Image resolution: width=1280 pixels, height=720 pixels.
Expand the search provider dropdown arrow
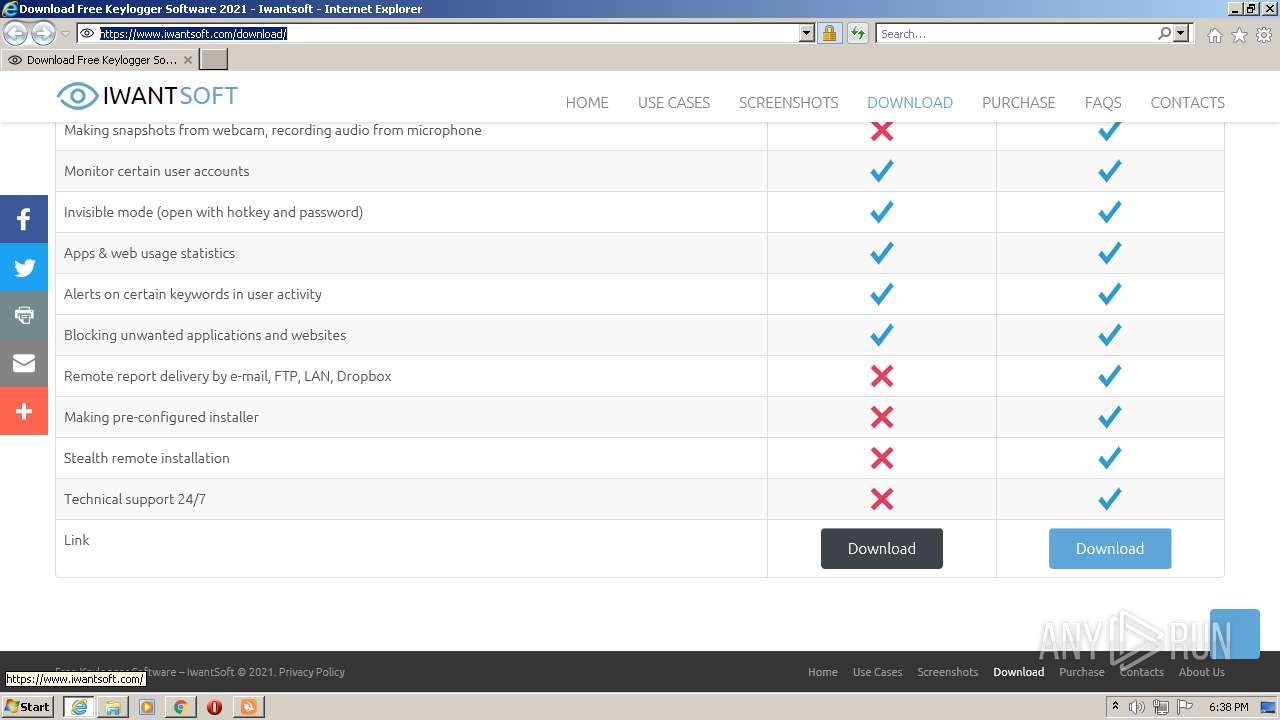(1181, 34)
